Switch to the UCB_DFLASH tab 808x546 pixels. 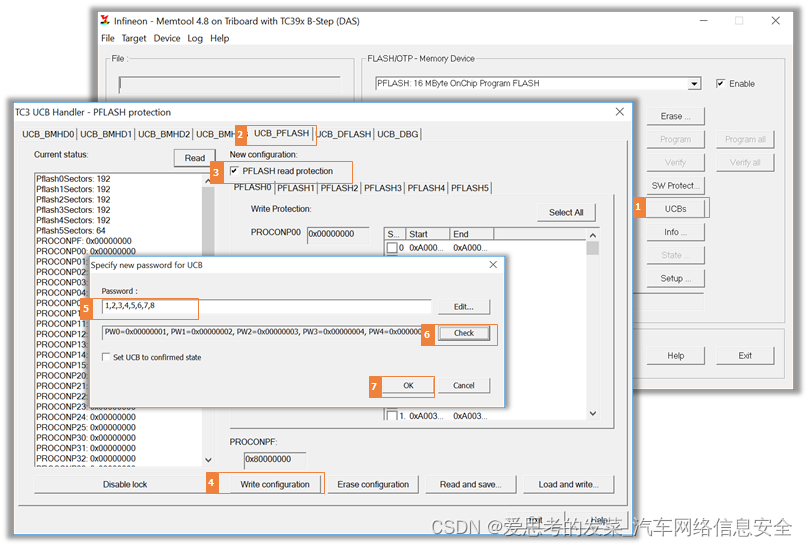coord(344,134)
